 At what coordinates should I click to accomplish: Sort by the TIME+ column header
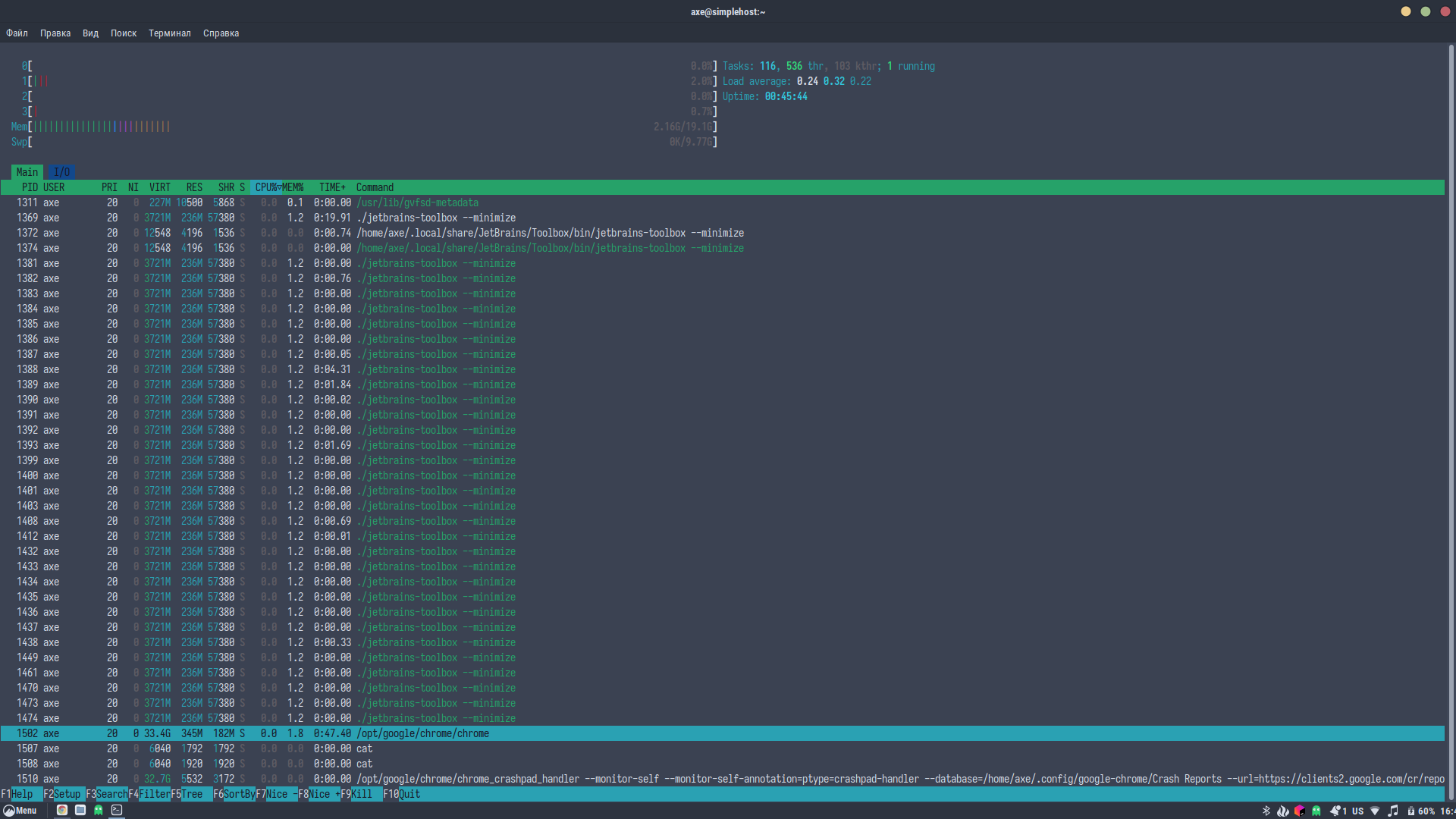[332, 187]
